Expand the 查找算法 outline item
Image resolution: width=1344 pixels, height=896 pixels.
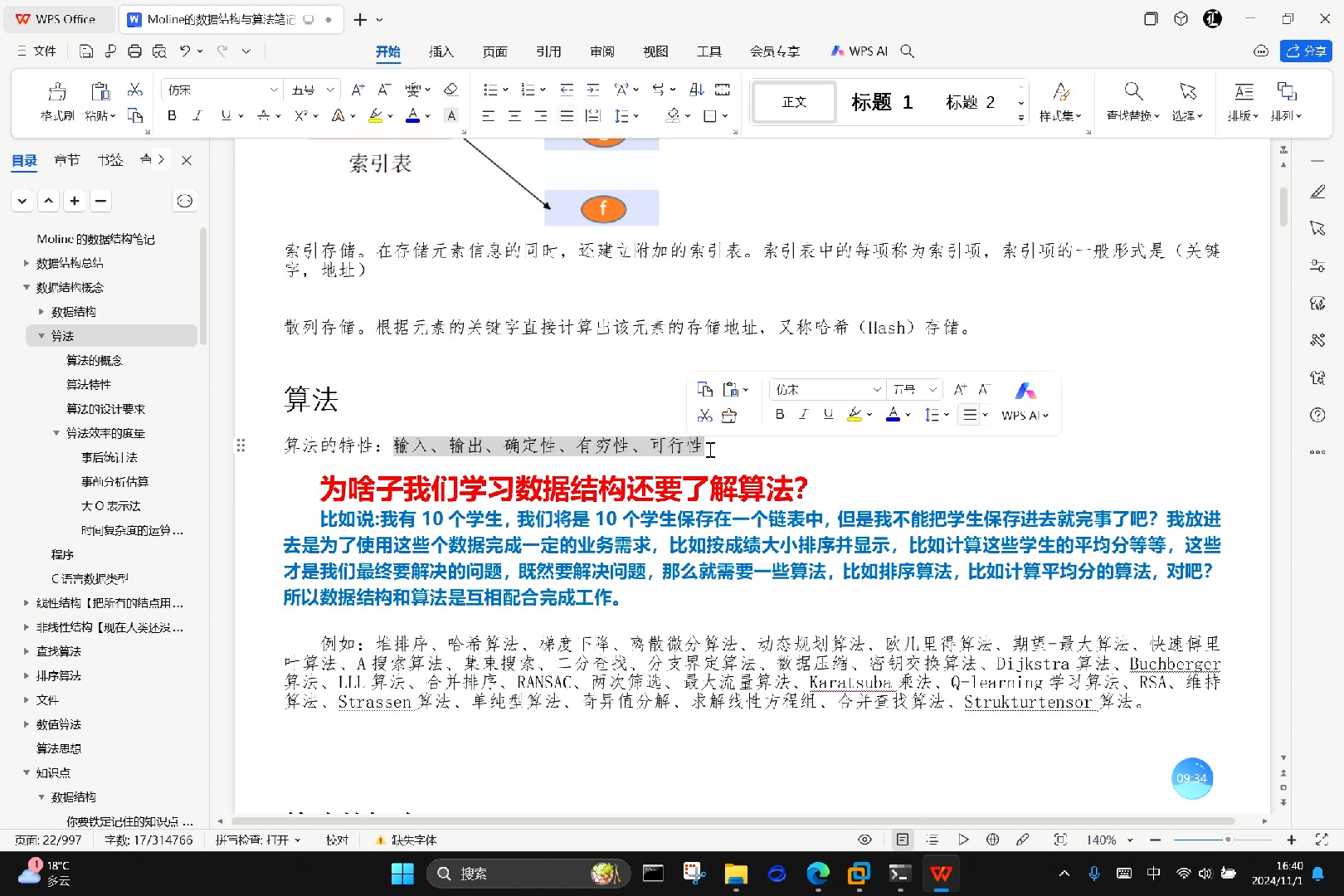tap(26, 651)
